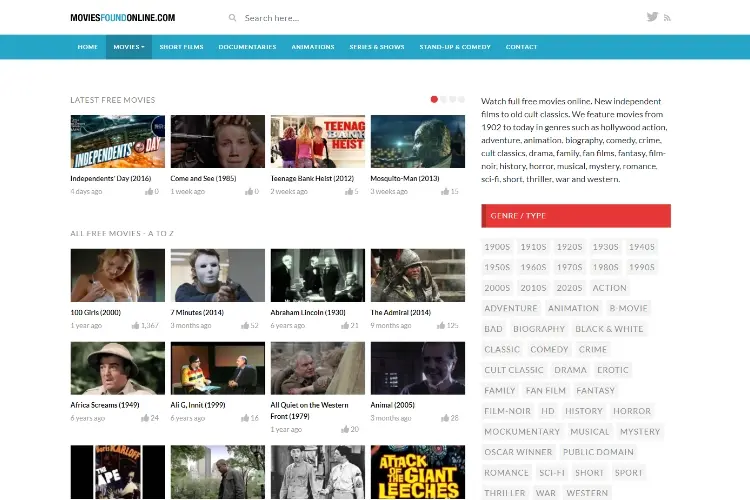Select the Animation genre tag

(573, 308)
